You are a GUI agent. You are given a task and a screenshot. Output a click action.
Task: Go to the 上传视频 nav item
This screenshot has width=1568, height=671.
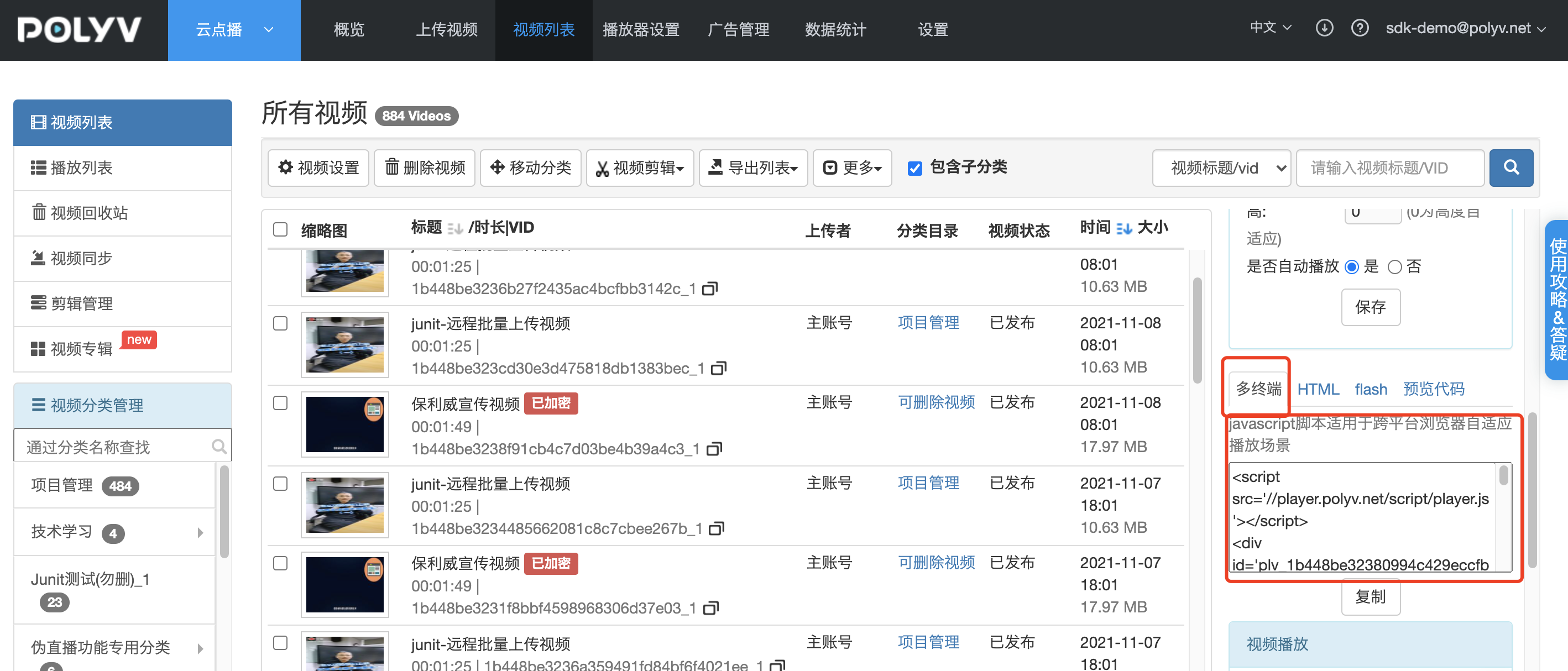(446, 30)
